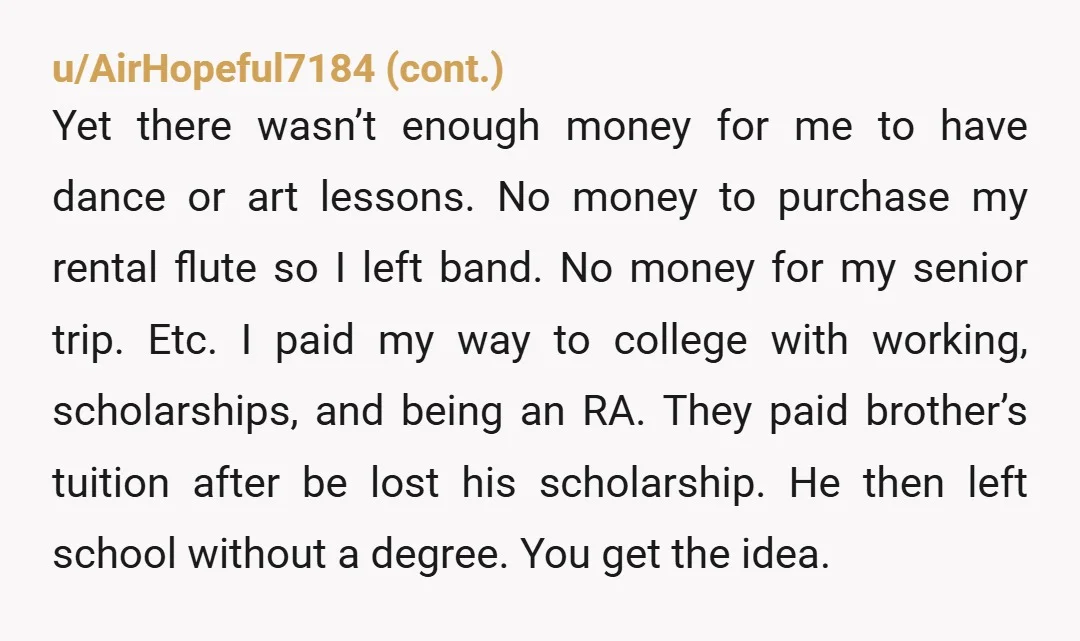Click the word "rental"
The image size is (1080, 641).
105,268
